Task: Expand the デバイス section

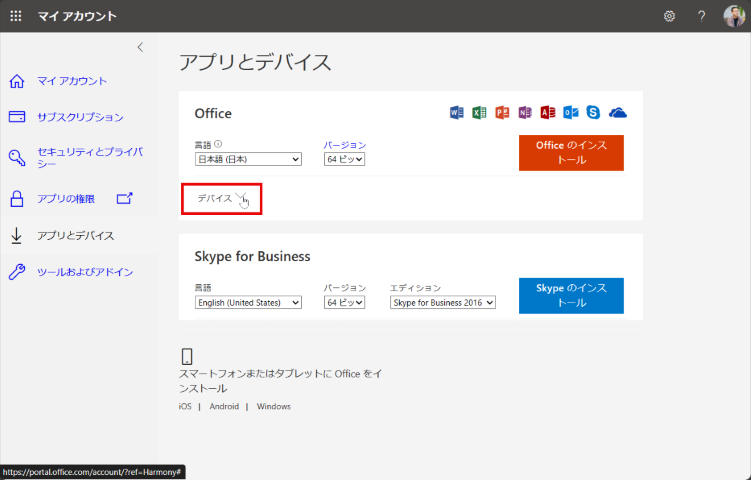Action: click(x=221, y=198)
